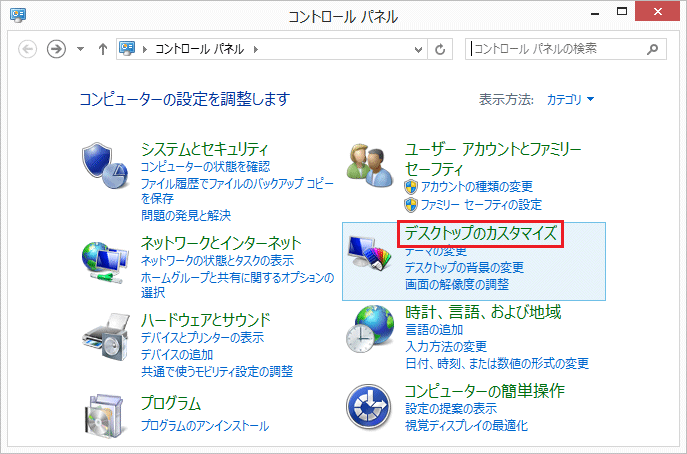
Task: Open 問題の発見と解決 link
Action: [x=186, y=215]
